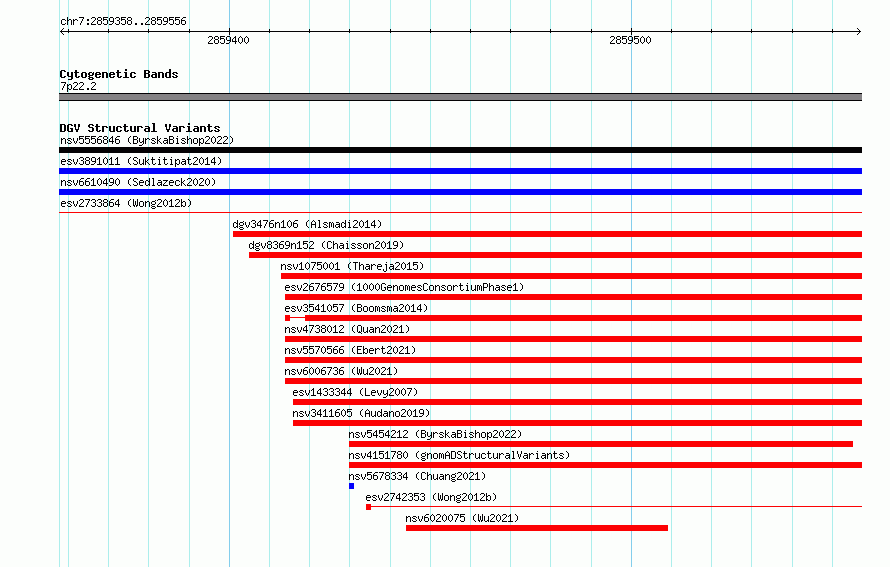Select the red nsv6006736 variant bar
The image size is (890, 567).
[x=573, y=381]
